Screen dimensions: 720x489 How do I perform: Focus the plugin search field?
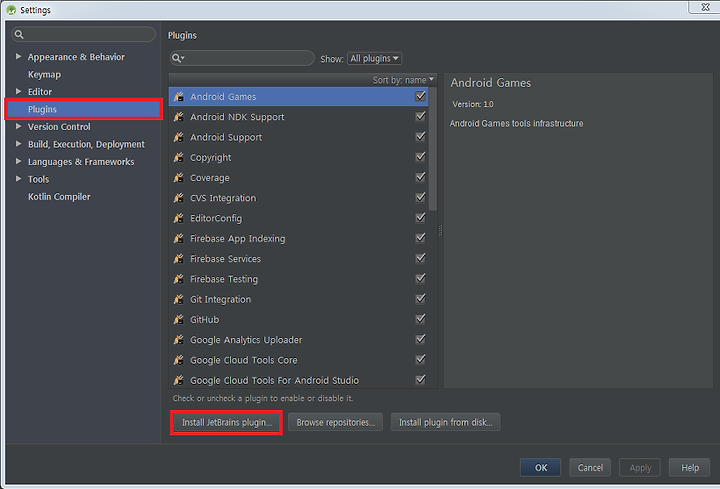point(242,58)
